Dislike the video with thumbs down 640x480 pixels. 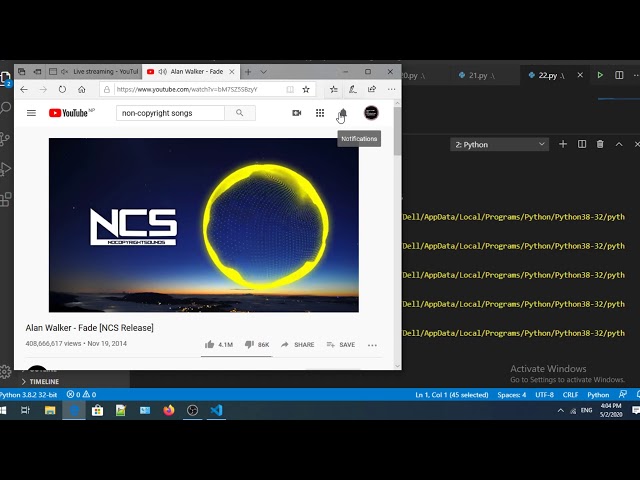pos(257,344)
